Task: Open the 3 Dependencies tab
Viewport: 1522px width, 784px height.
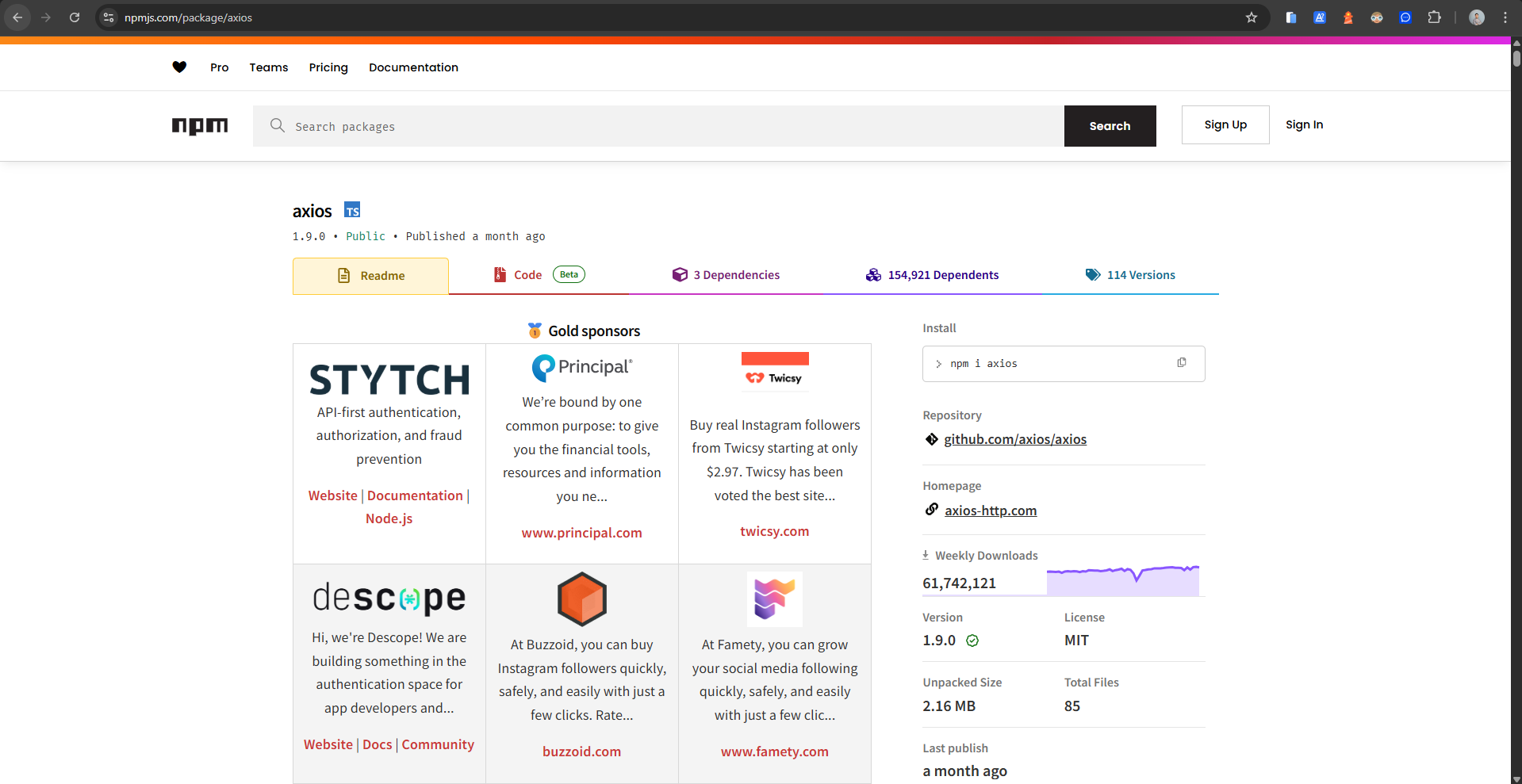Action: click(x=726, y=275)
